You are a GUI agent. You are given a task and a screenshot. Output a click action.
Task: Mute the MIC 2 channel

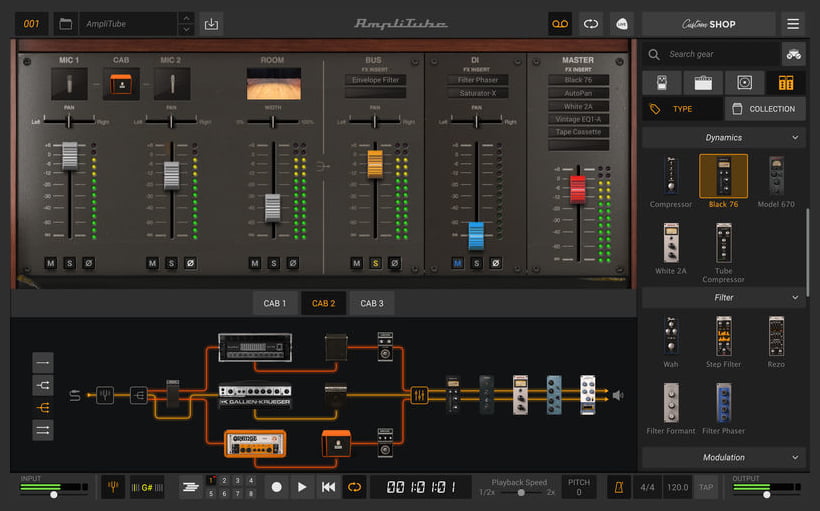pos(152,263)
